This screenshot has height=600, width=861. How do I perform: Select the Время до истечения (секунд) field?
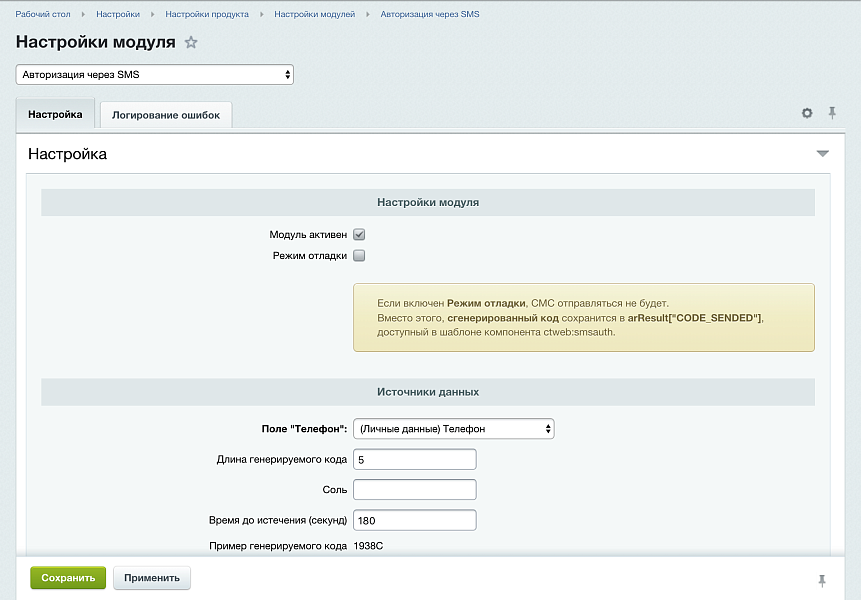(414, 520)
